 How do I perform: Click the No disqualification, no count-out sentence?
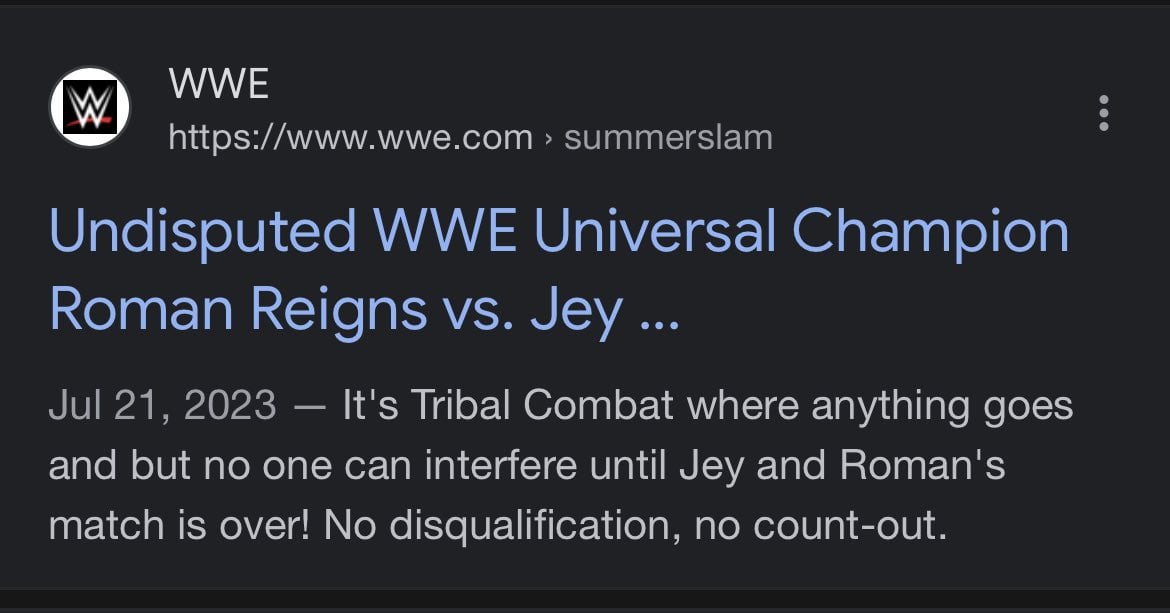click(636, 526)
